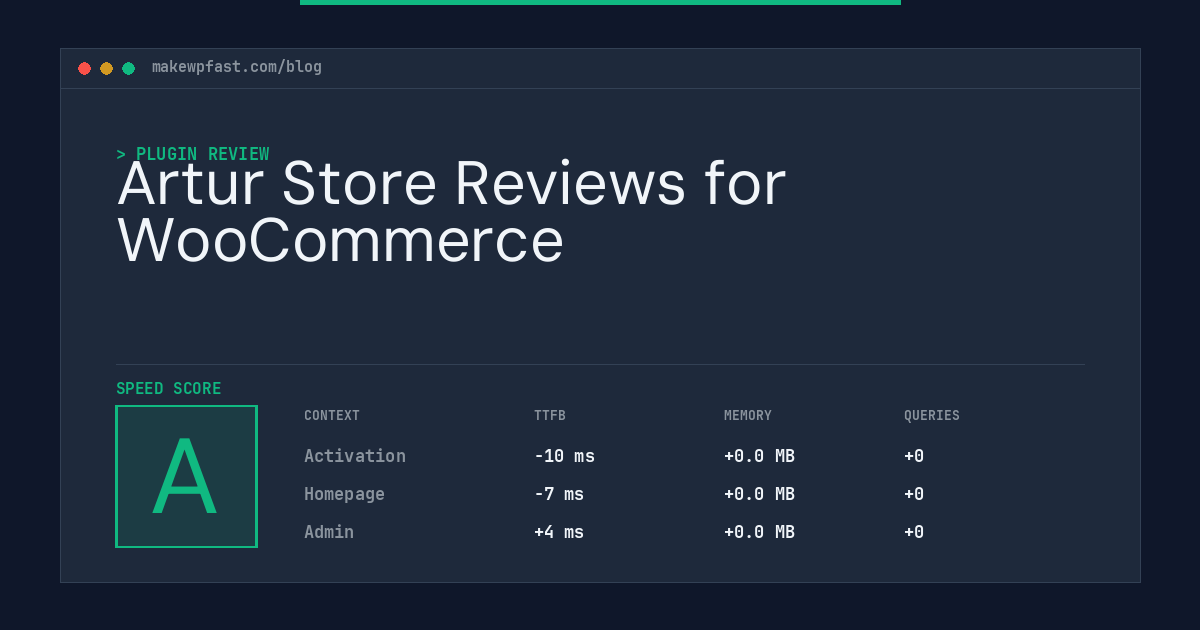Screen dimensions: 1200x630
Task: Click the QUERIES column header
Action: point(932,416)
